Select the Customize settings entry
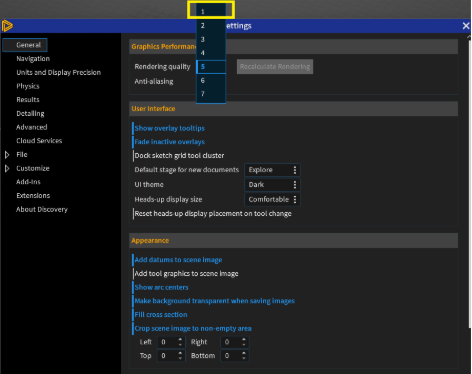Viewport: 472px width, 374px height. pyautogui.click(x=33, y=168)
